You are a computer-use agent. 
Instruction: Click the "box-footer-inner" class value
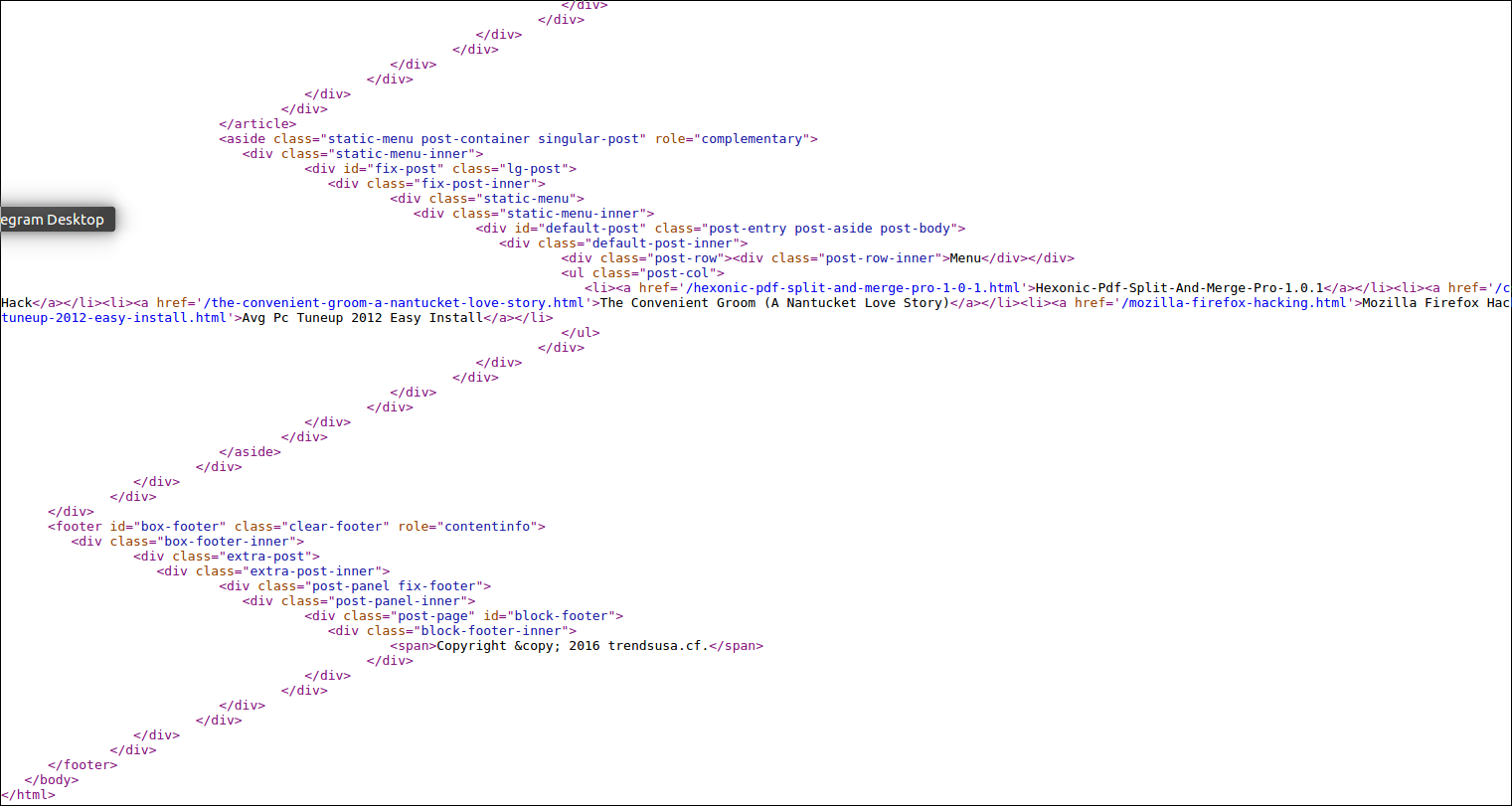(x=227, y=542)
